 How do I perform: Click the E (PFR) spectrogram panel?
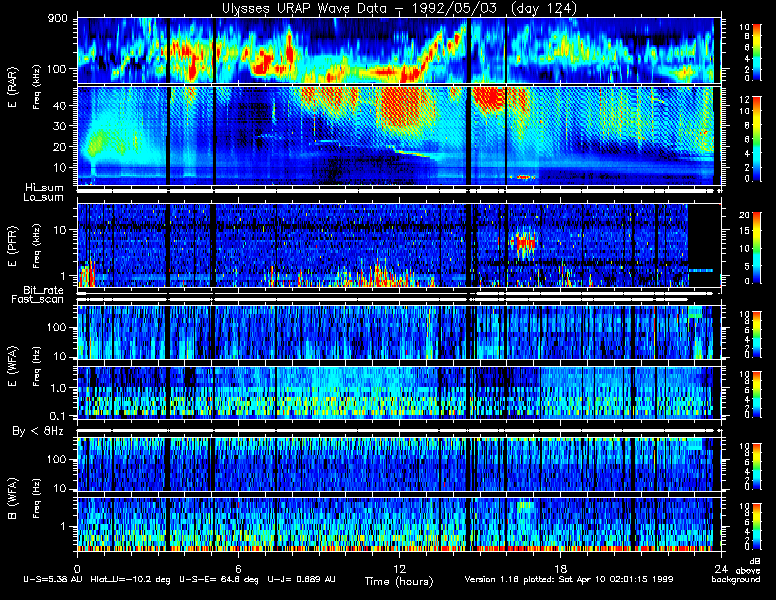click(x=399, y=245)
